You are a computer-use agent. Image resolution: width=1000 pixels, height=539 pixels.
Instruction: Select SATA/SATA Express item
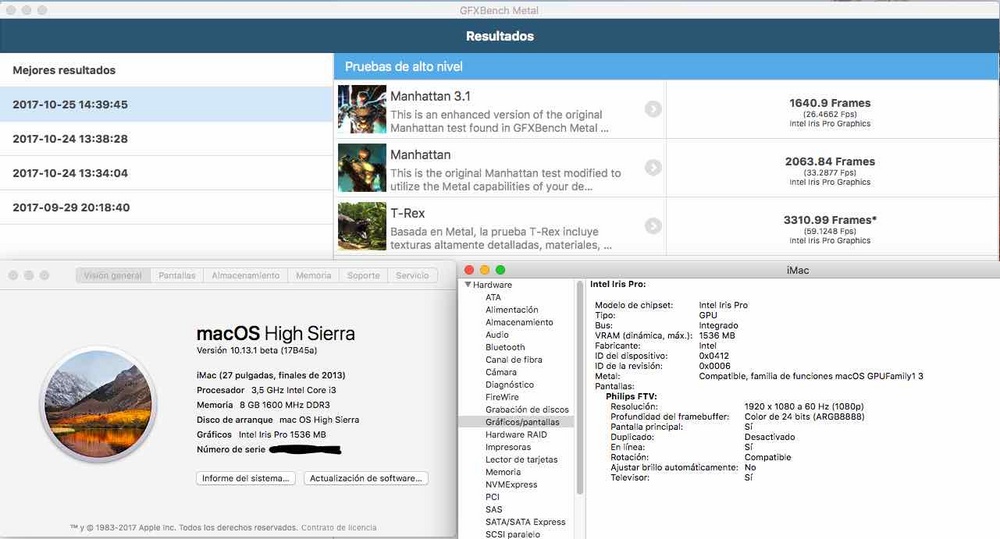click(x=525, y=522)
